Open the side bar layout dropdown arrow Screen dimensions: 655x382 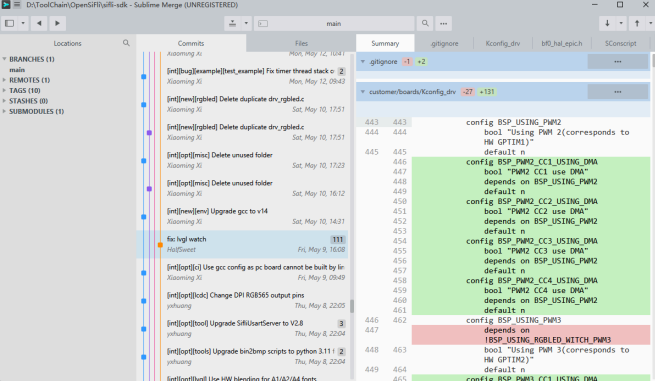23,23
